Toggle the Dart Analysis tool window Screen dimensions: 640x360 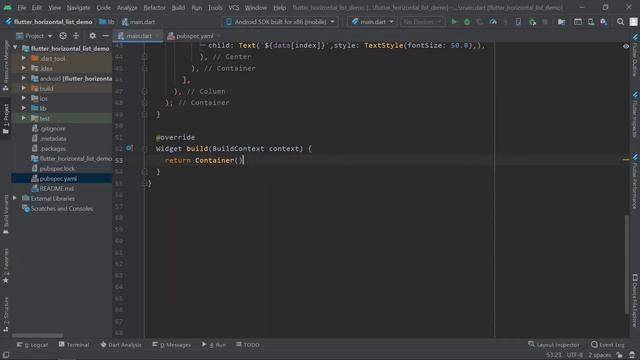121,345
